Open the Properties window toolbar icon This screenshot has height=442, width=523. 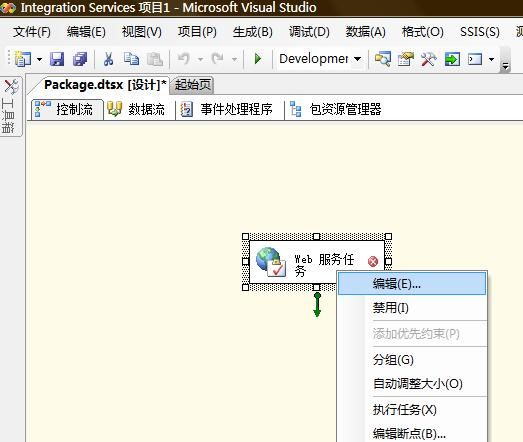click(405, 59)
